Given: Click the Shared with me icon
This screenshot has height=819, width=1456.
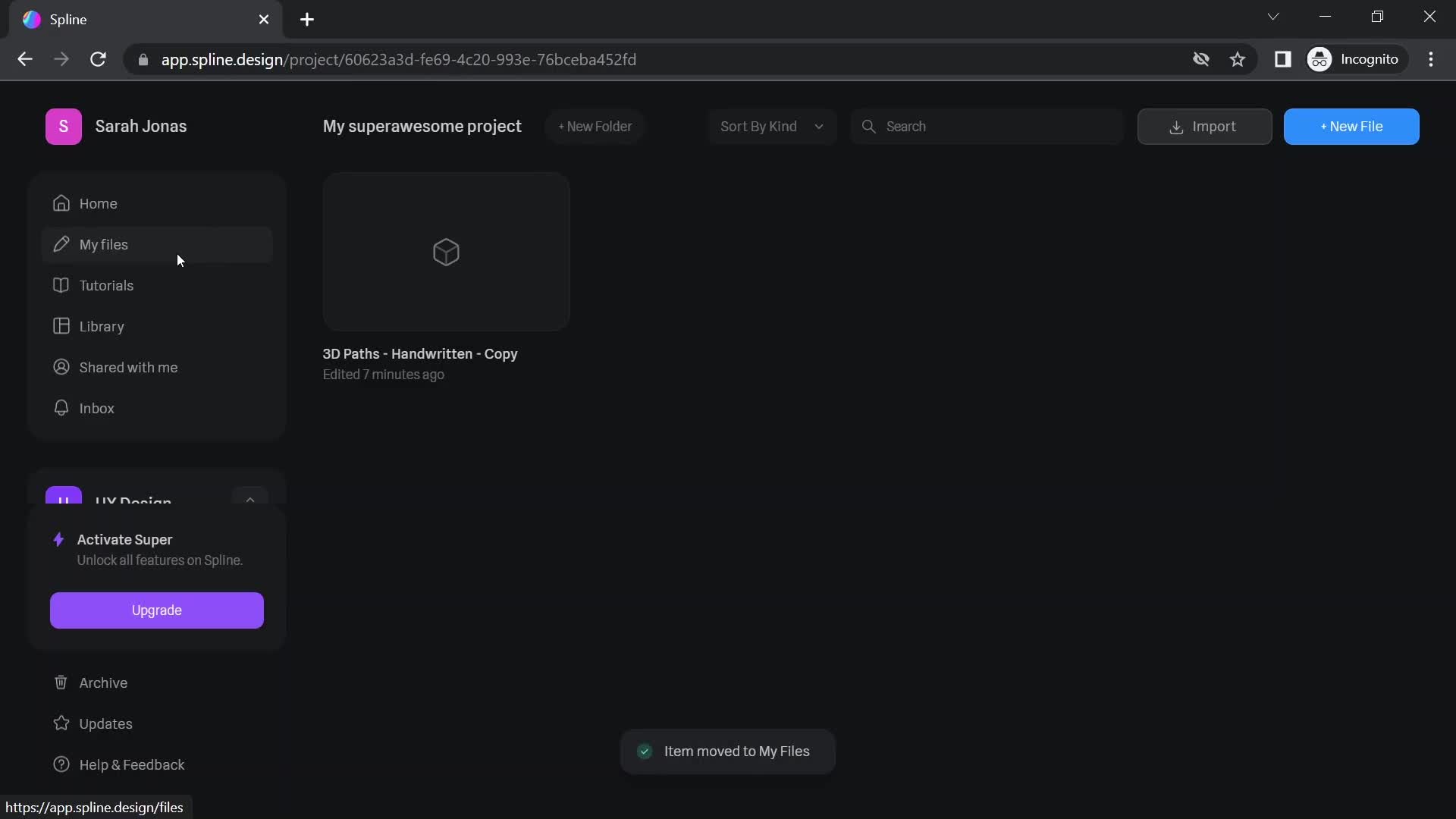Looking at the screenshot, I should coord(60,368).
